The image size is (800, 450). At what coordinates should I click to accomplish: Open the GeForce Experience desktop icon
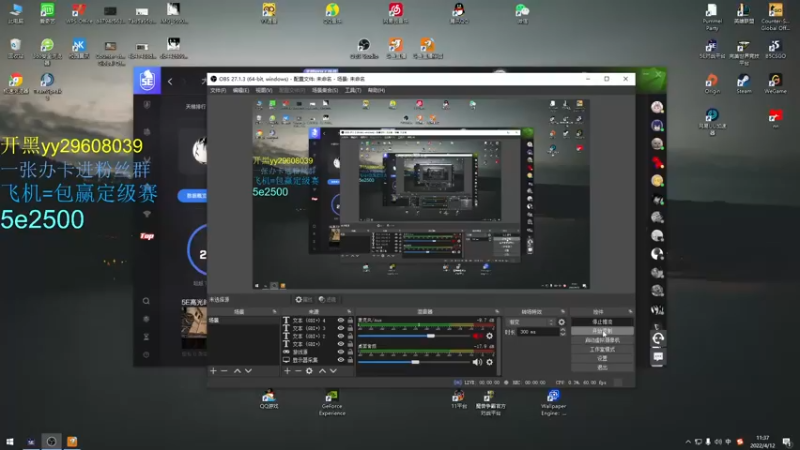332,403
